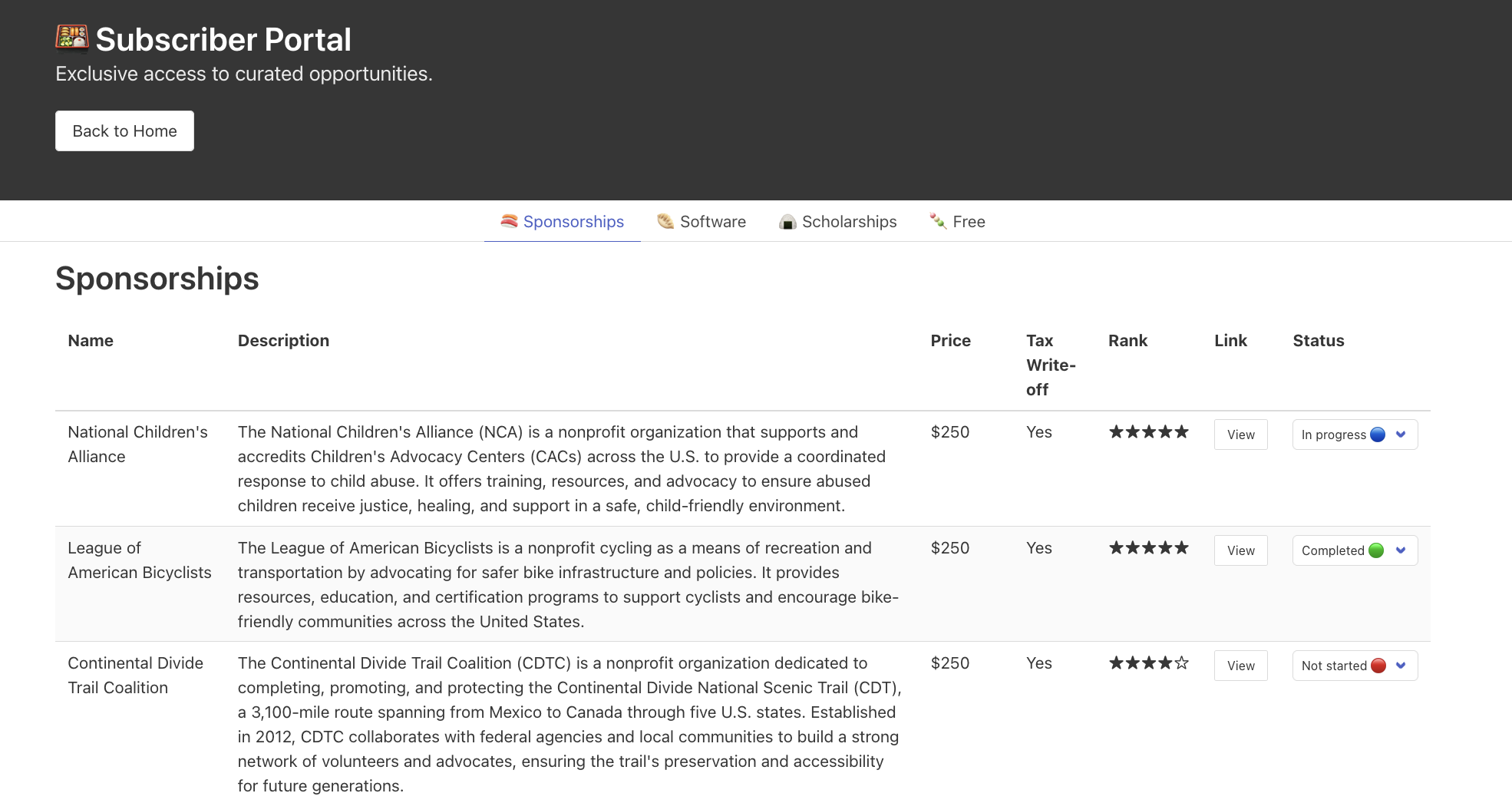Open the Completed status dropdown
Viewport: 1512px width, 803px height.
(x=1355, y=550)
